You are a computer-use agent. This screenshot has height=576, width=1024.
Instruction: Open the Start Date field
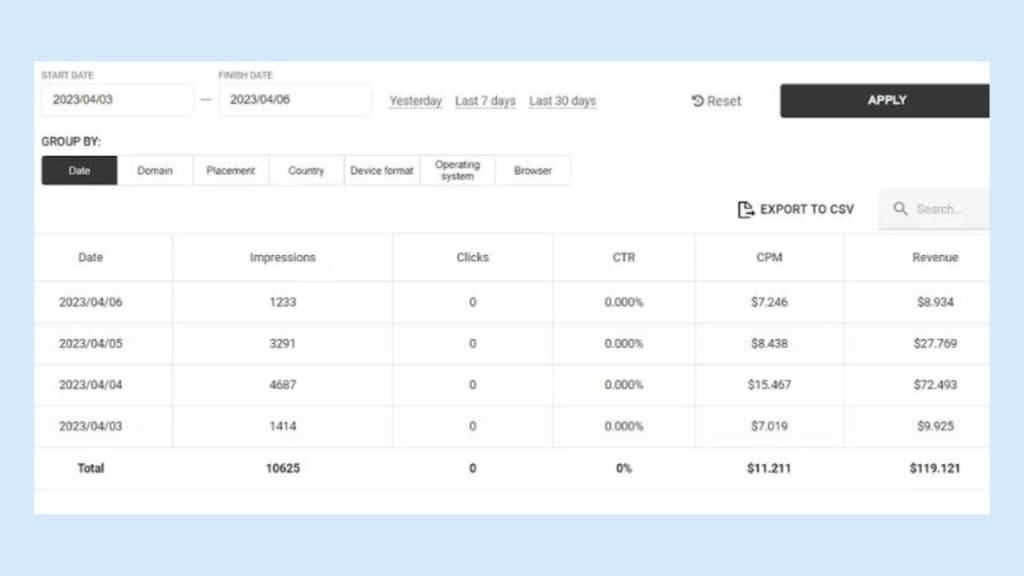116,100
